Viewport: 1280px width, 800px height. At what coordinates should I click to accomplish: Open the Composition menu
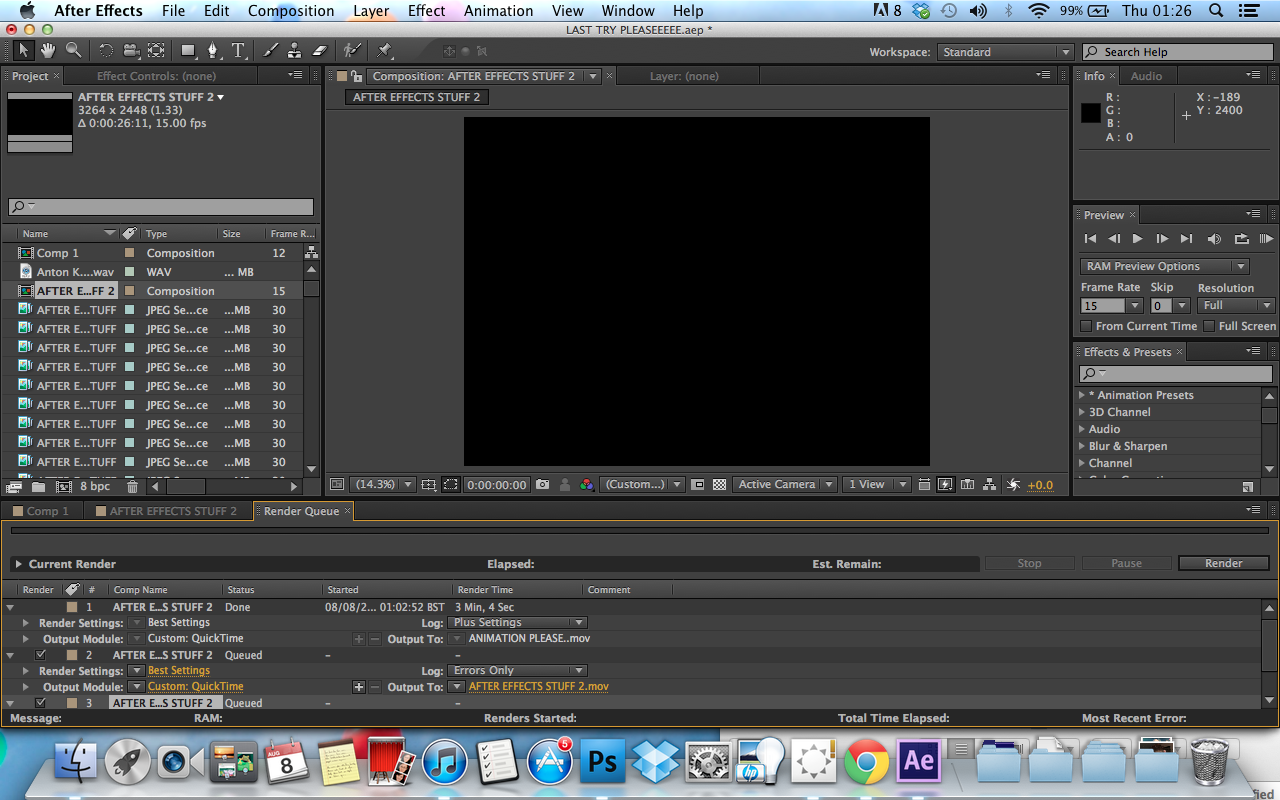click(291, 11)
